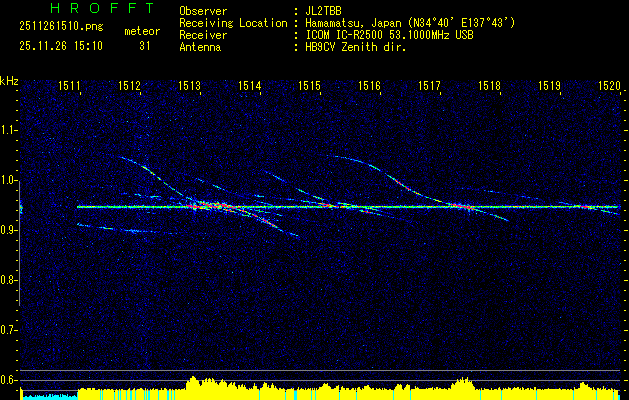
Task: Click the meteor count value 31
Action: tap(145, 45)
